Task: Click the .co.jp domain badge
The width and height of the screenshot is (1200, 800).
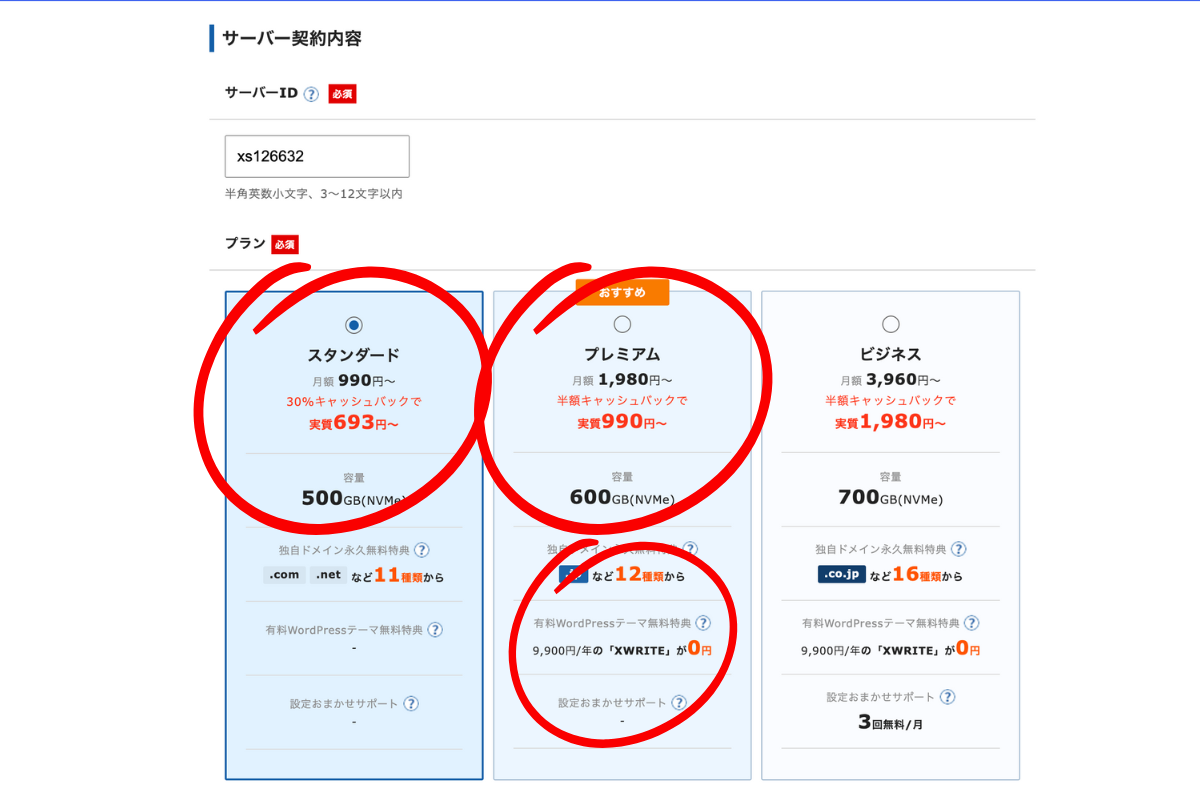Action: 840,575
